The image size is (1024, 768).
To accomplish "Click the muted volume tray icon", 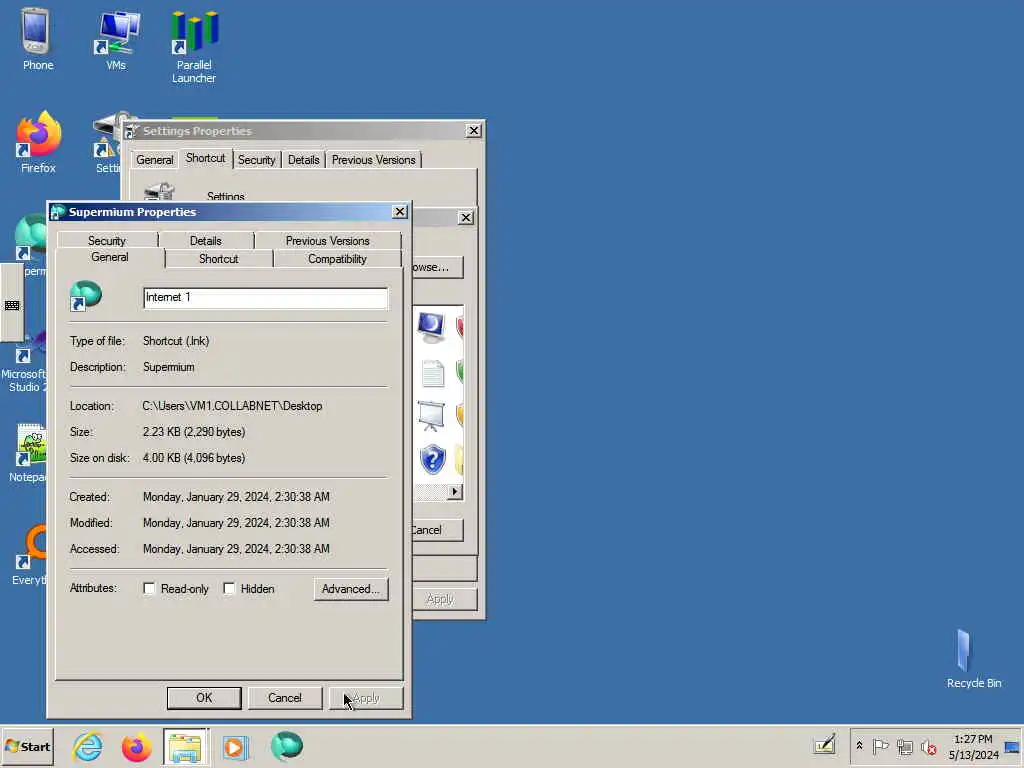I will coord(928,746).
